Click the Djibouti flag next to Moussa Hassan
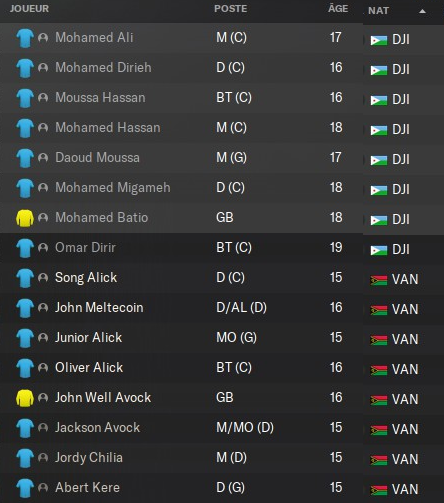444x503 pixels. 379,100
